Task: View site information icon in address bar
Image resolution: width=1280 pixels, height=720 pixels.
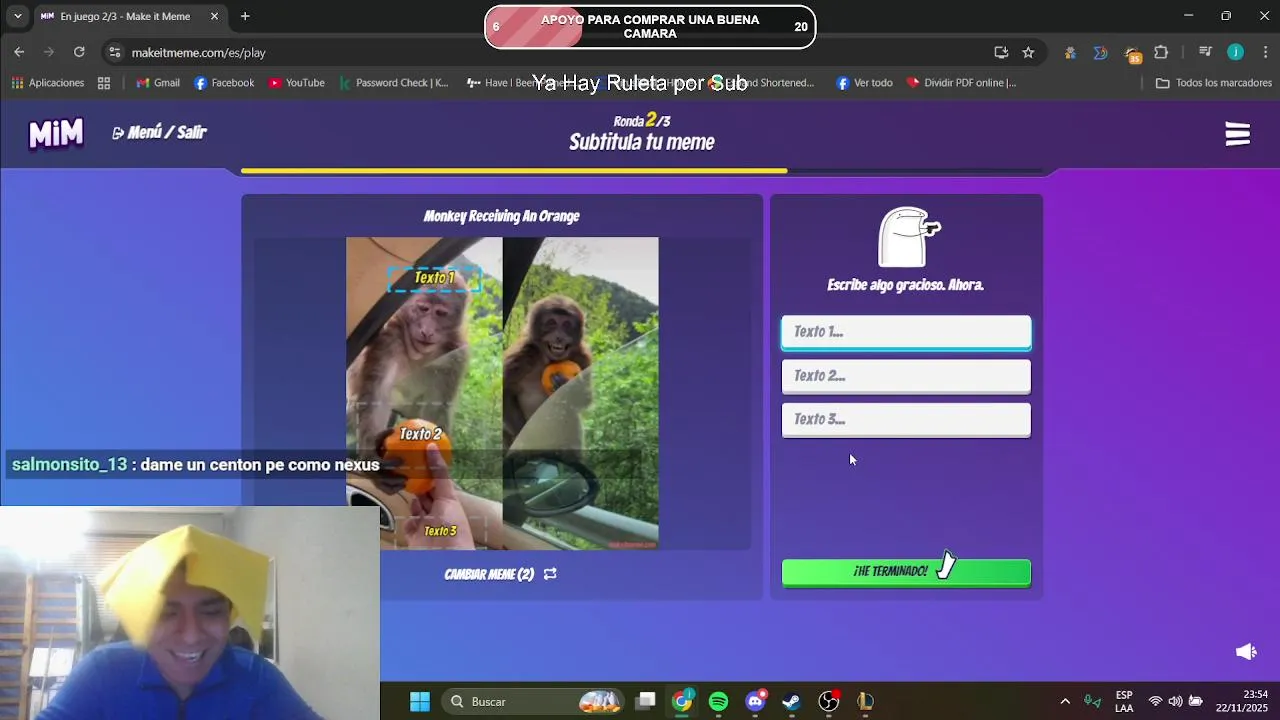Action: click(x=114, y=52)
